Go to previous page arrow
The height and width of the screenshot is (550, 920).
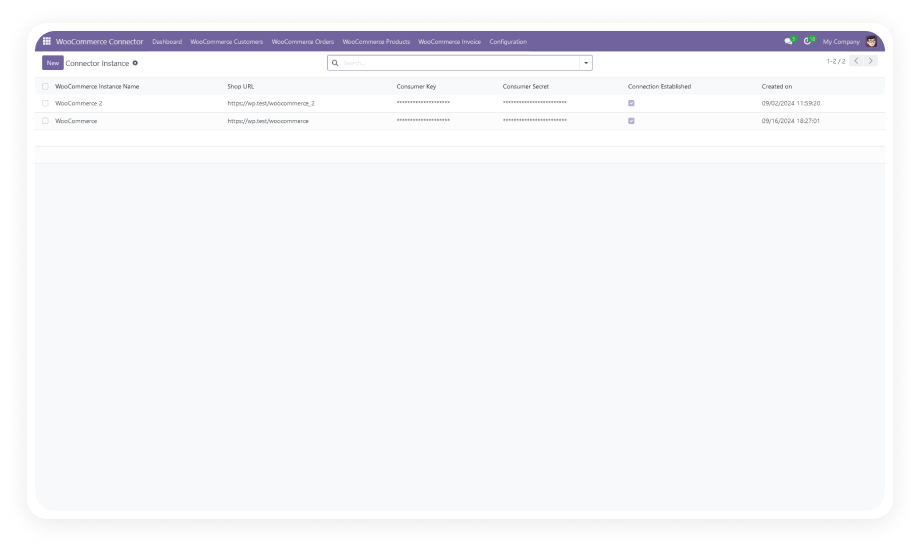[x=856, y=61]
